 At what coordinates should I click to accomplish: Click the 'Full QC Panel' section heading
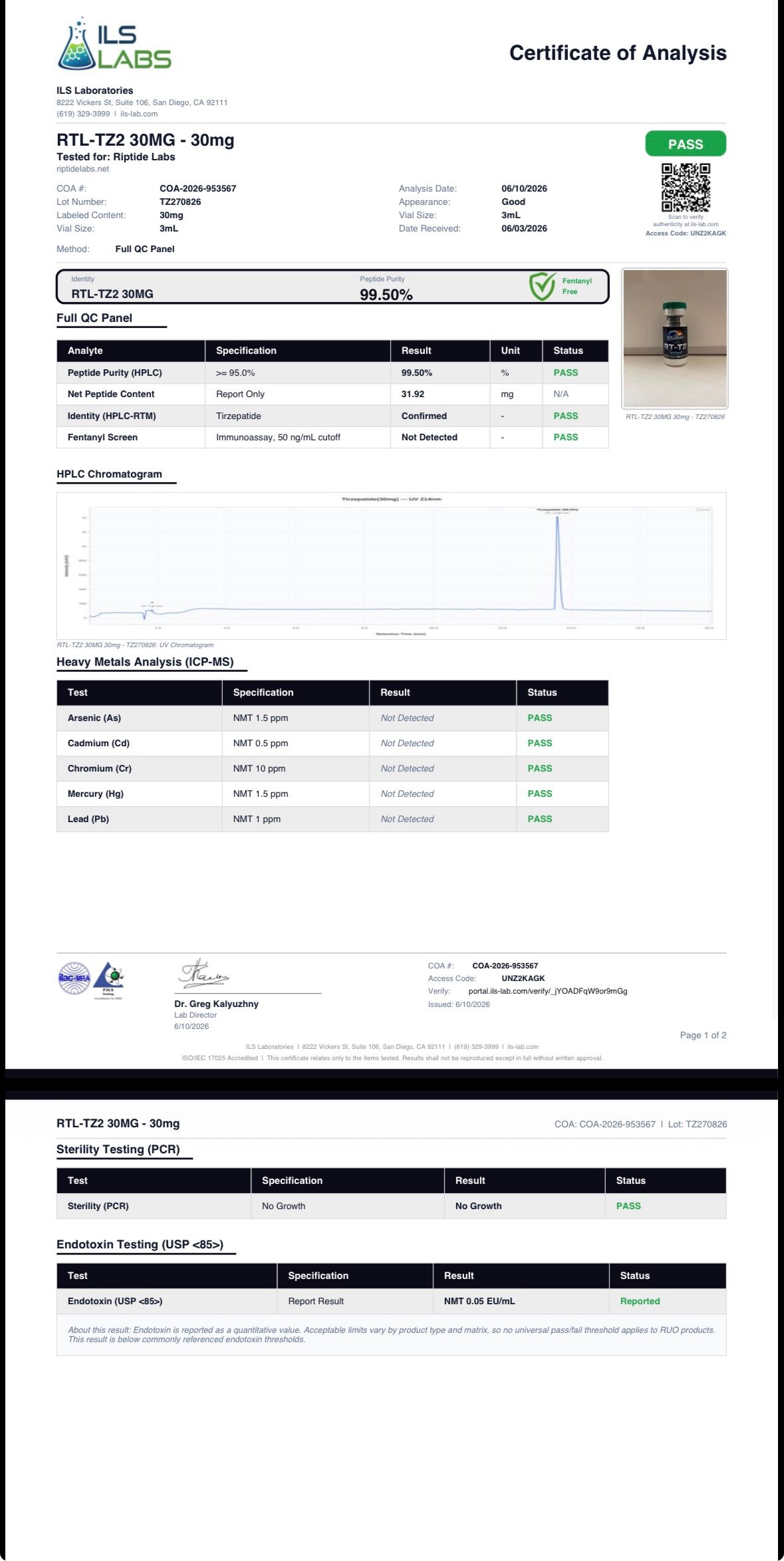[x=94, y=318]
